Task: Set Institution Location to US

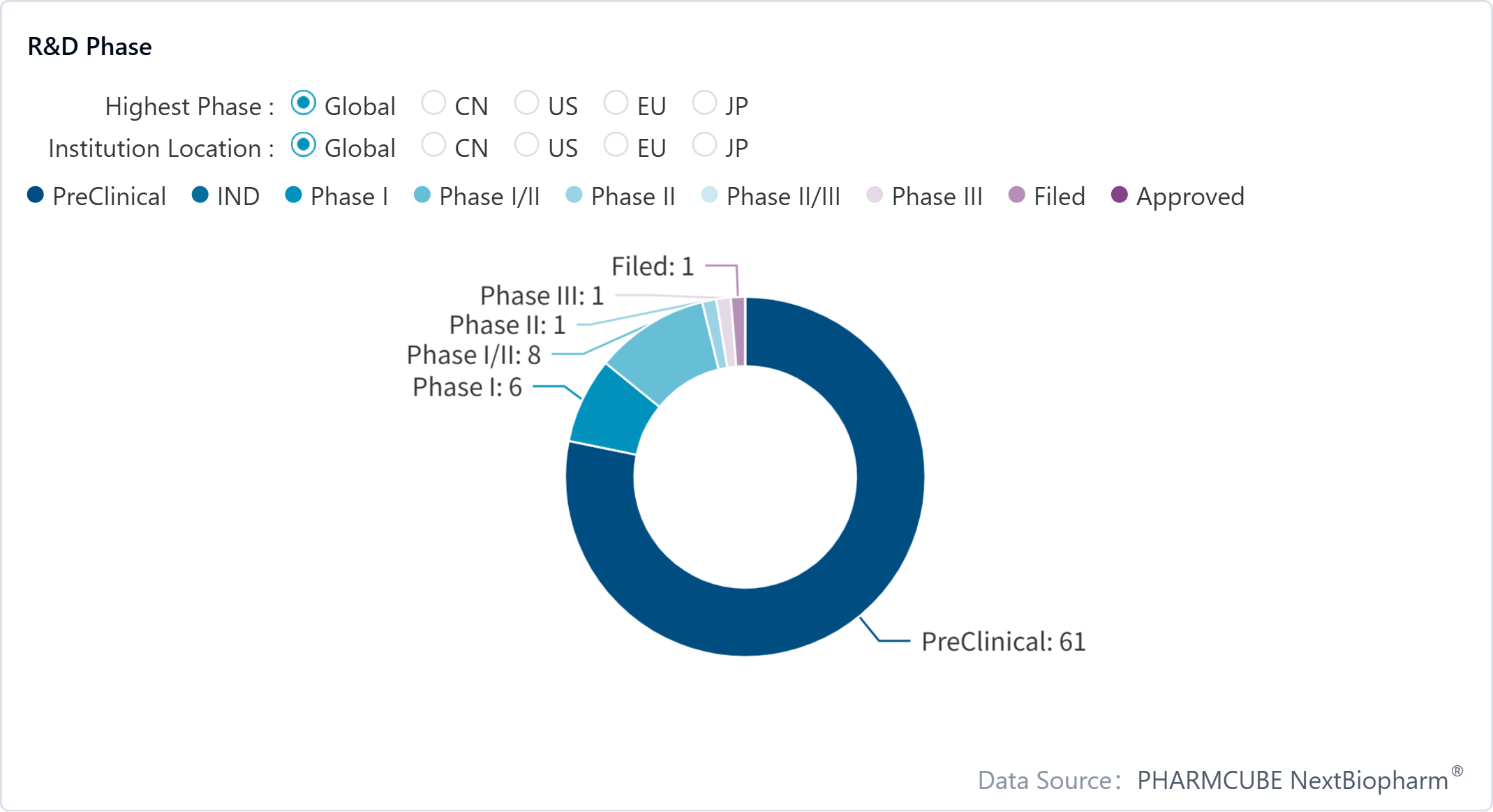Action: coord(526,145)
